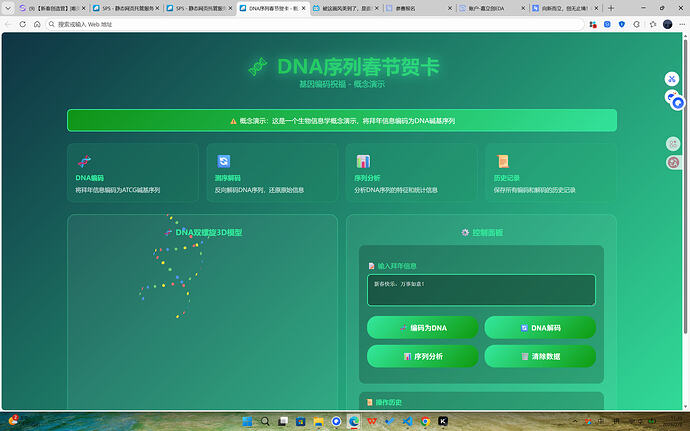Go back with the browser back arrow
Viewport: 690px width, 431px height.
pos(8,24)
